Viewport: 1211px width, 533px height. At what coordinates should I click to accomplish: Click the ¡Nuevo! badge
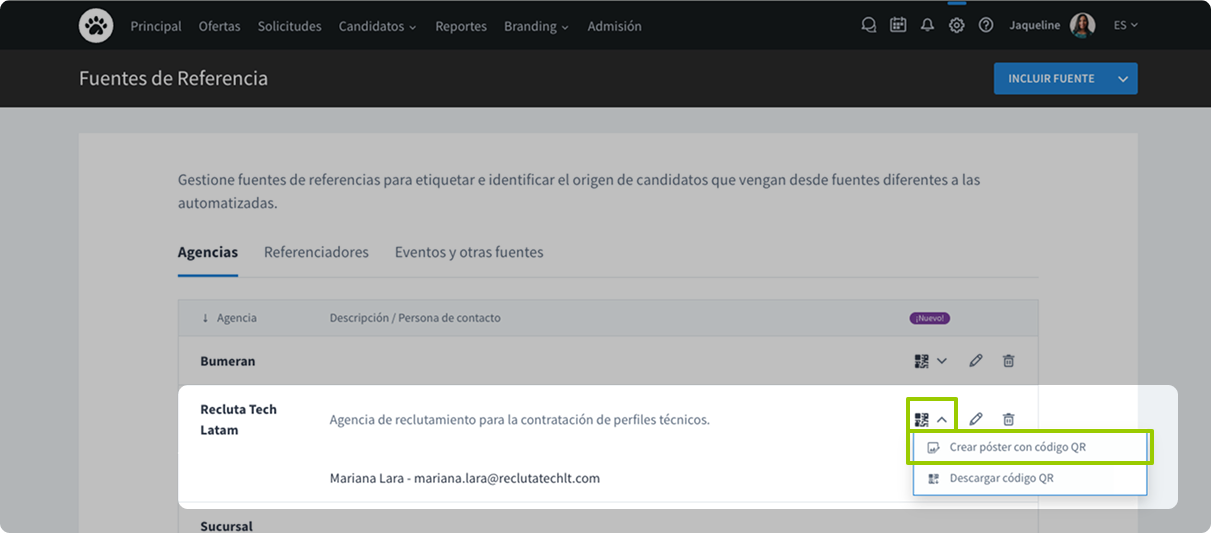click(930, 318)
